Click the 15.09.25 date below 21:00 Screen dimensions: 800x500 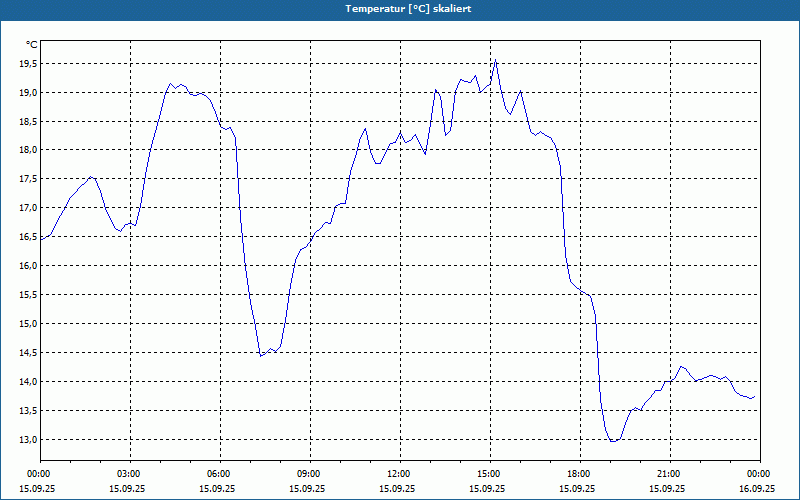click(667, 488)
